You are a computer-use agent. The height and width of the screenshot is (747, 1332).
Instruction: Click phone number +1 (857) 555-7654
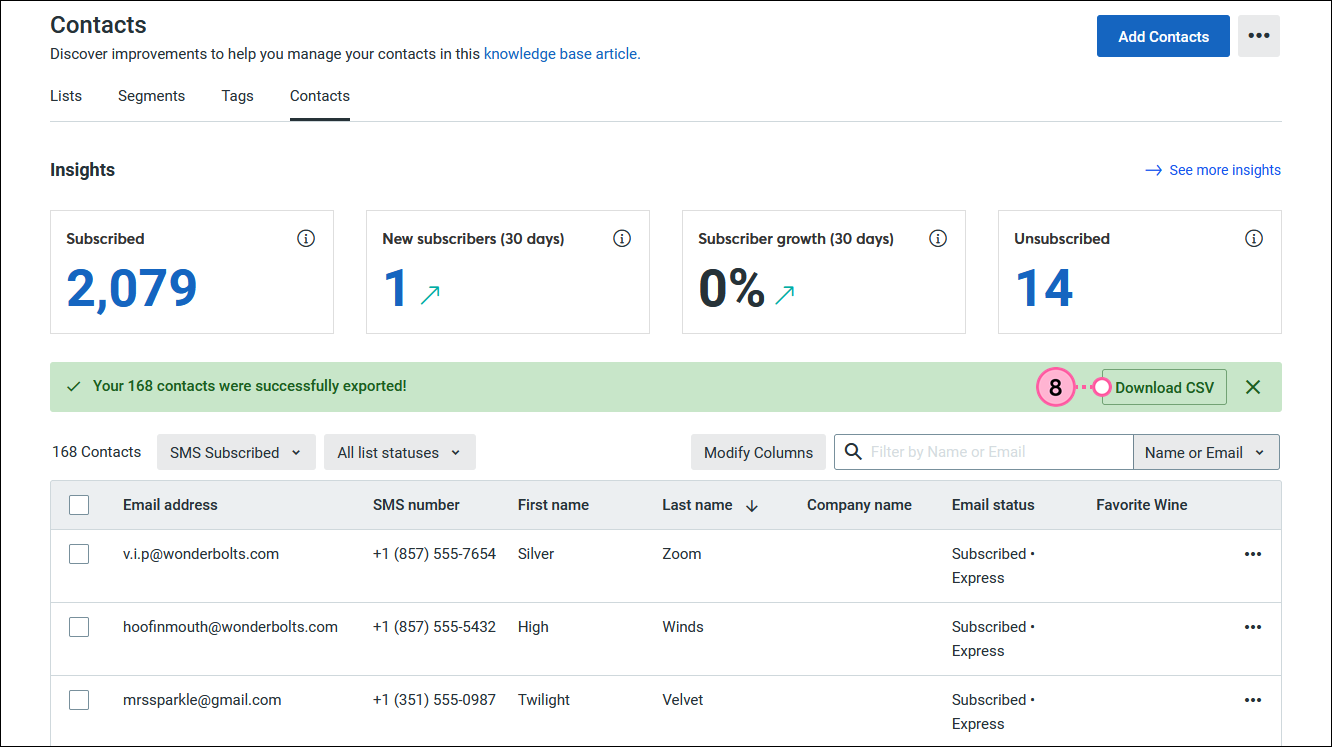434,554
